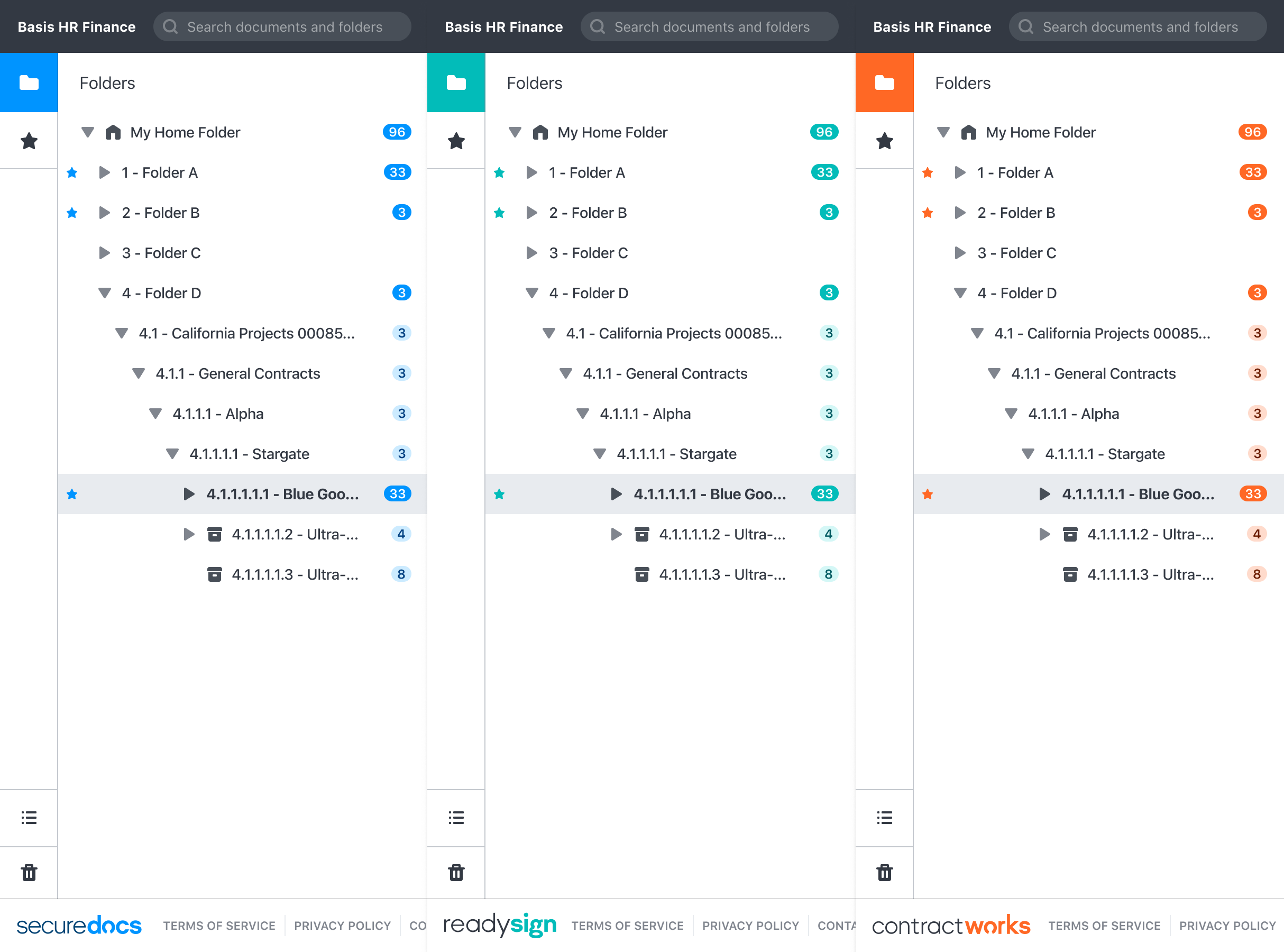Viewport: 1284px width, 952px height.
Task: Click archive box icon of 4.1.1.1.1.3 in securedocs panel
Action: 214,574
